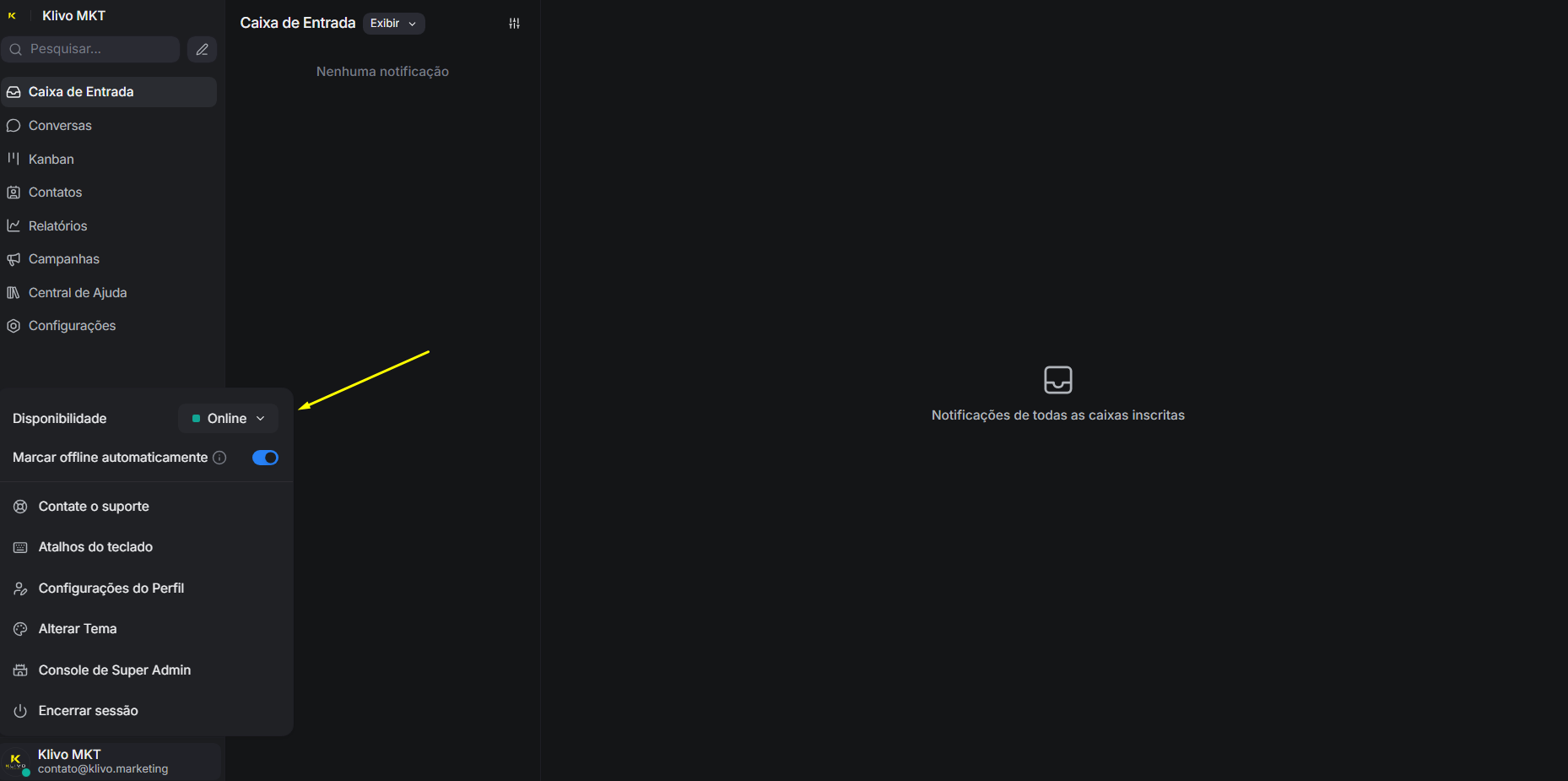Select Caixa de Entrada in sidebar
Screen dimensions: 1568x781
pyautogui.click(x=109, y=92)
